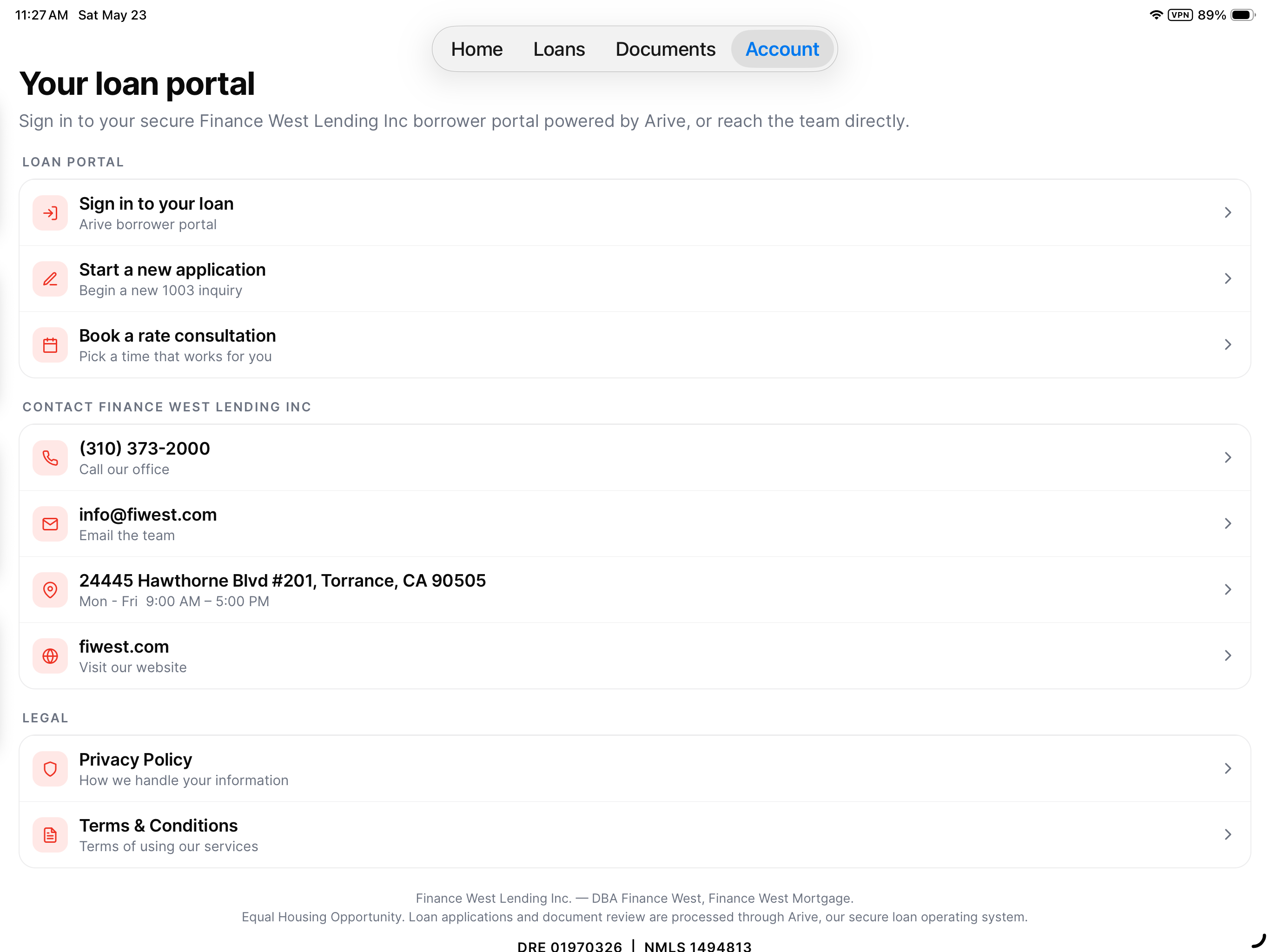Open chevron on fiwest.com row
Image resolution: width=1270 pixels, height=952 pixels.
1228,656
